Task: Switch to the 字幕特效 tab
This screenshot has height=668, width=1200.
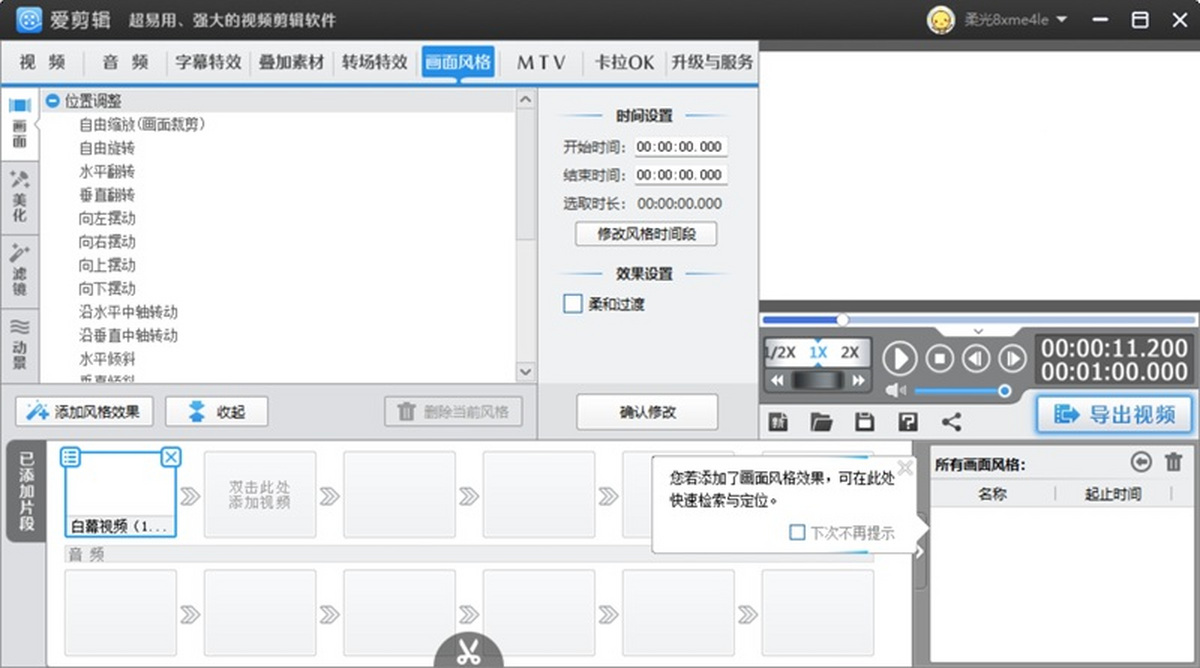Action: point(208,62)
